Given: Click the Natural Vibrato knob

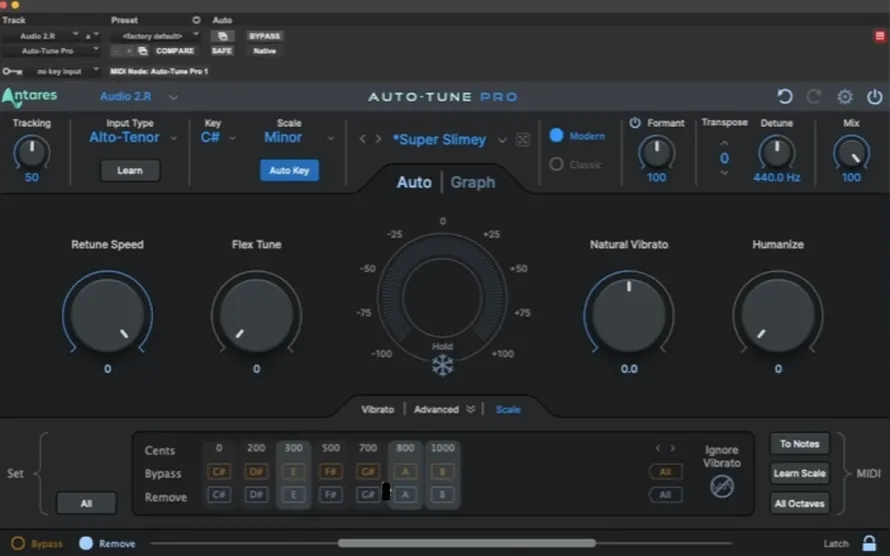Looking at the screenshot, I should (629, 315).
